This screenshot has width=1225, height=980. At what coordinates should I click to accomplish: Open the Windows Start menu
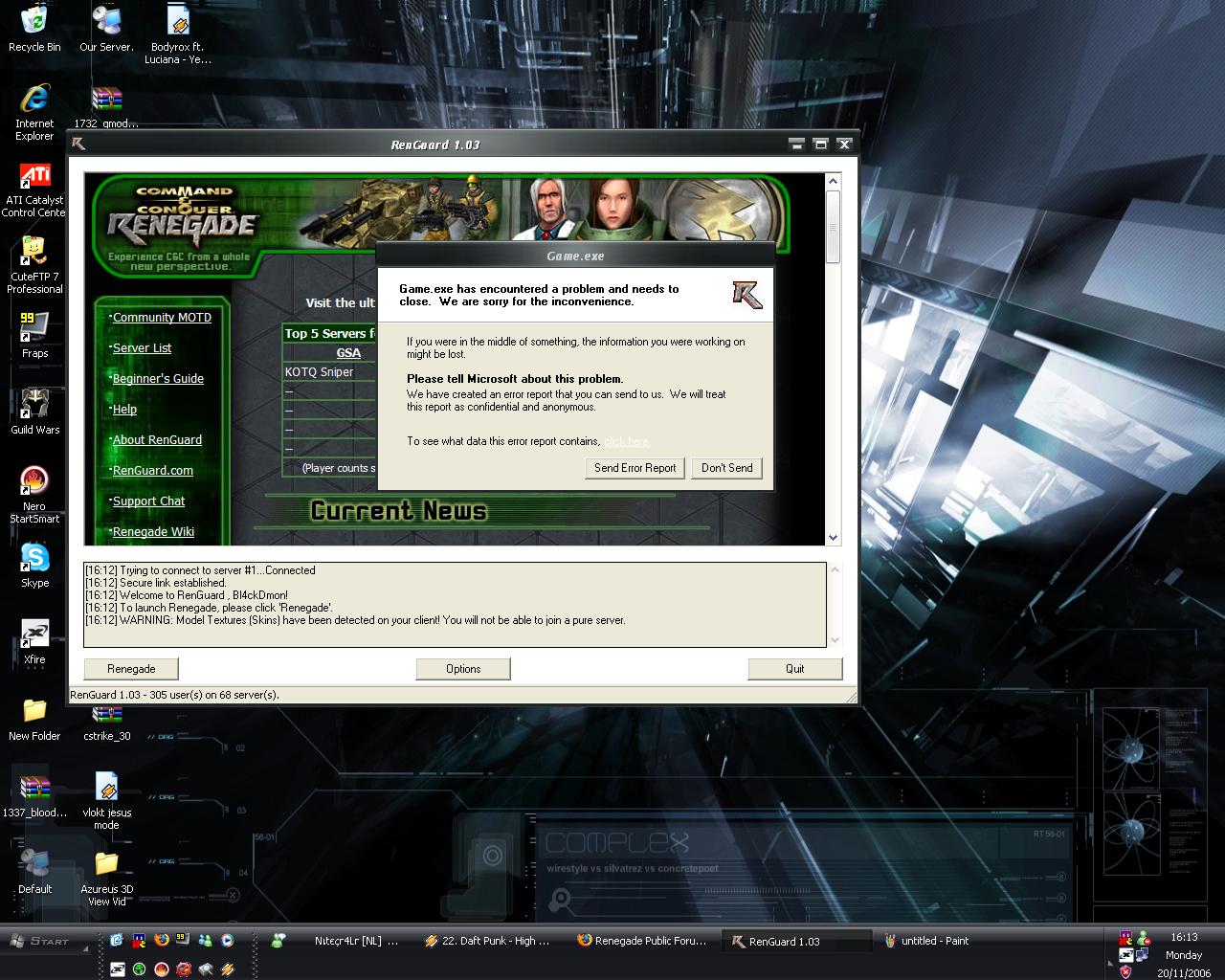[x=41, y=941]
